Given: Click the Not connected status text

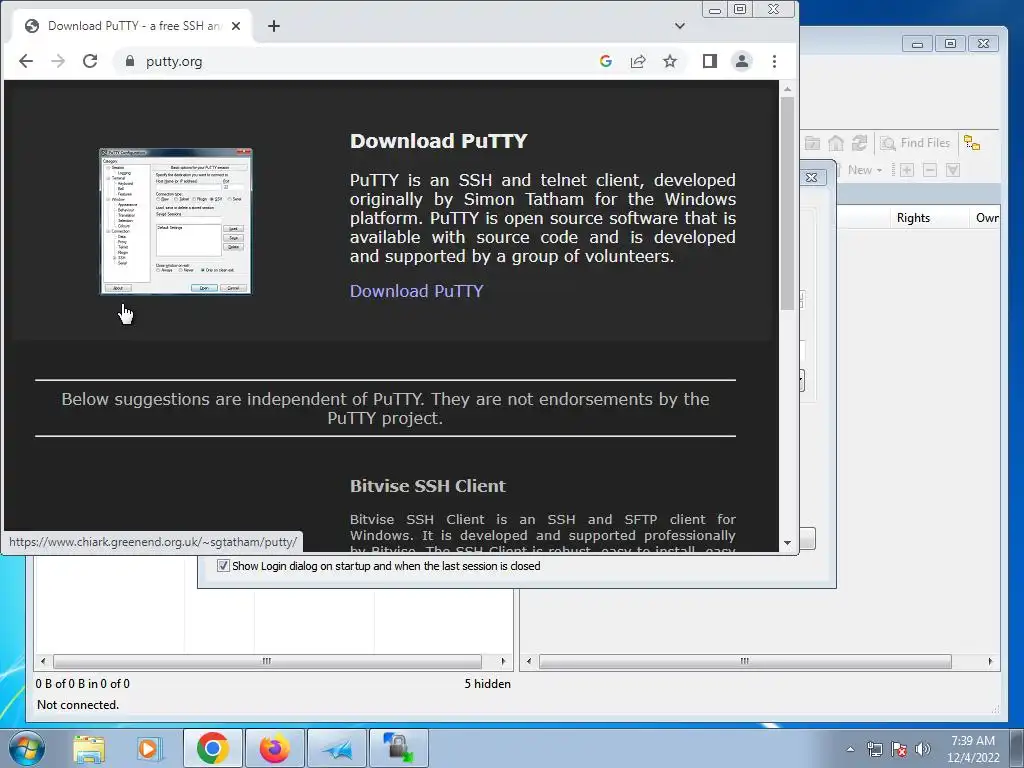Looking at the screenshot, I should 78,705.
